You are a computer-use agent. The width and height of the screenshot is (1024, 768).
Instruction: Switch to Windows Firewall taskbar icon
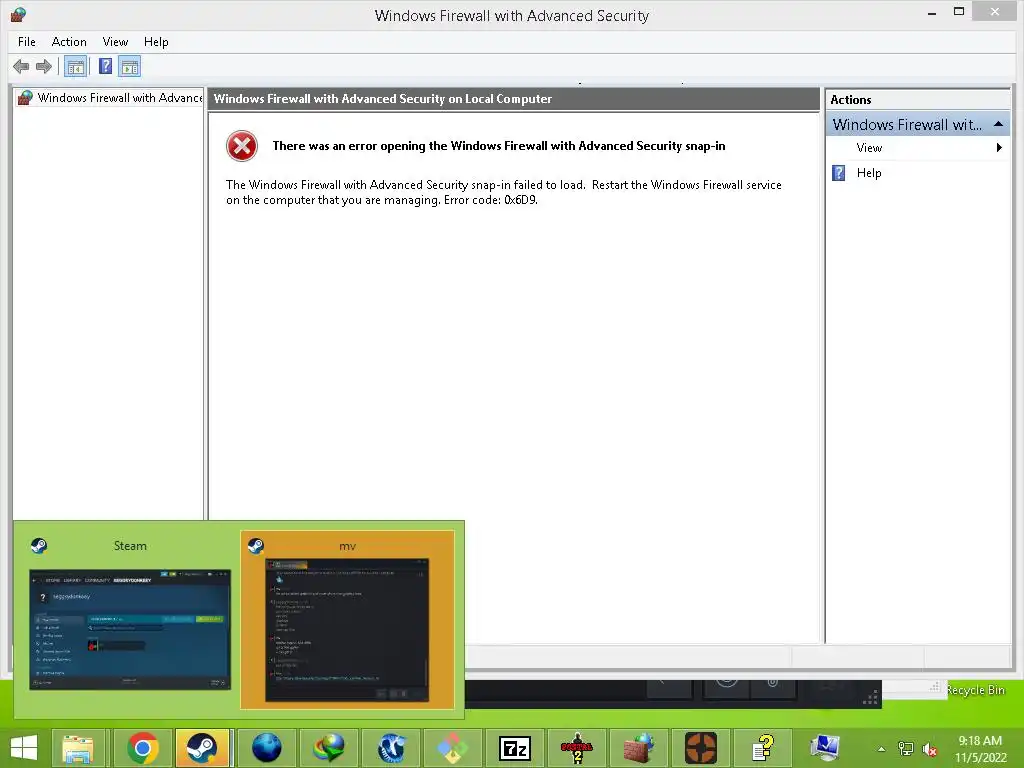click(638, 748)
